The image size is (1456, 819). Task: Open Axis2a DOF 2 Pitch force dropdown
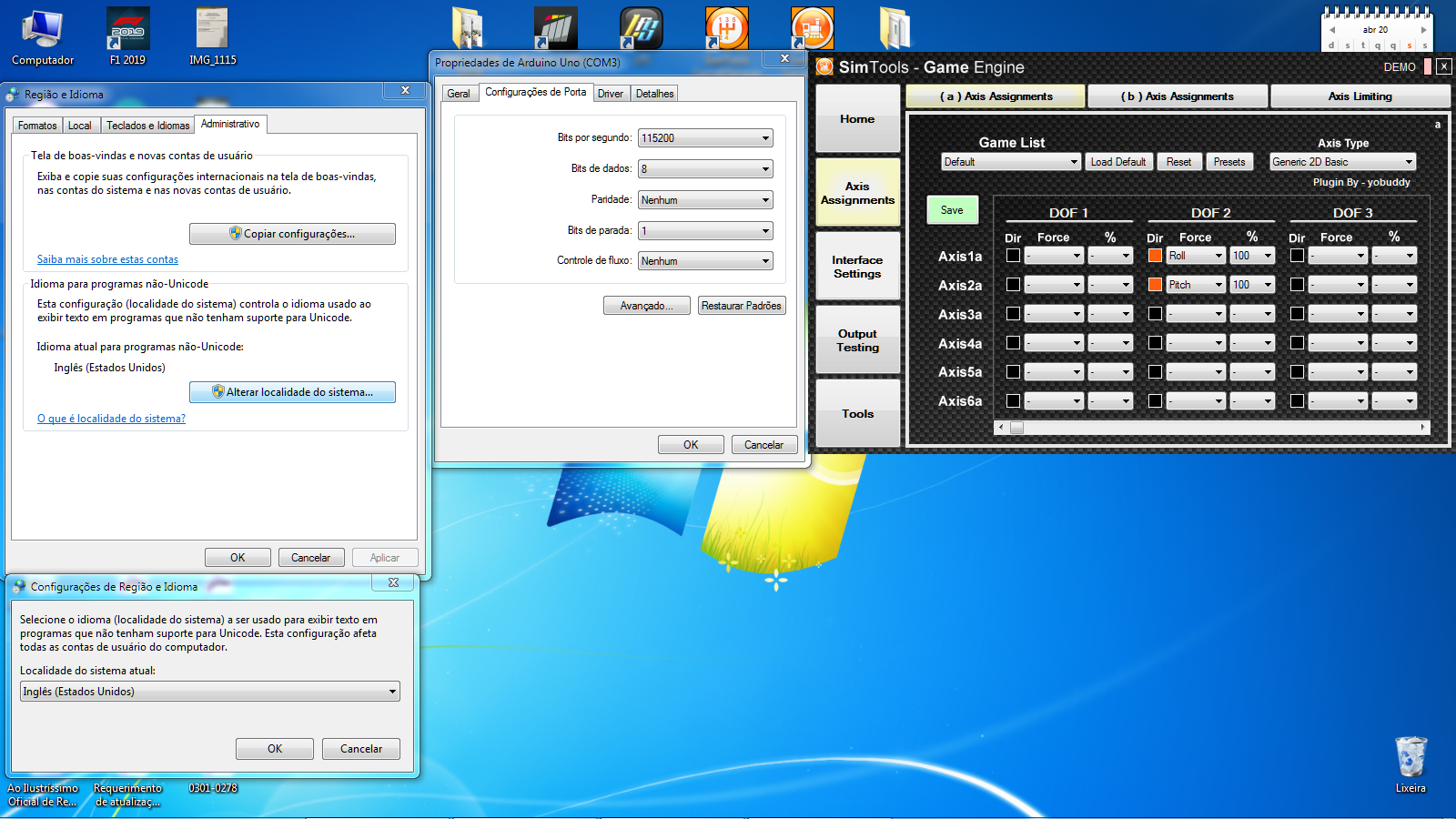1196,285
